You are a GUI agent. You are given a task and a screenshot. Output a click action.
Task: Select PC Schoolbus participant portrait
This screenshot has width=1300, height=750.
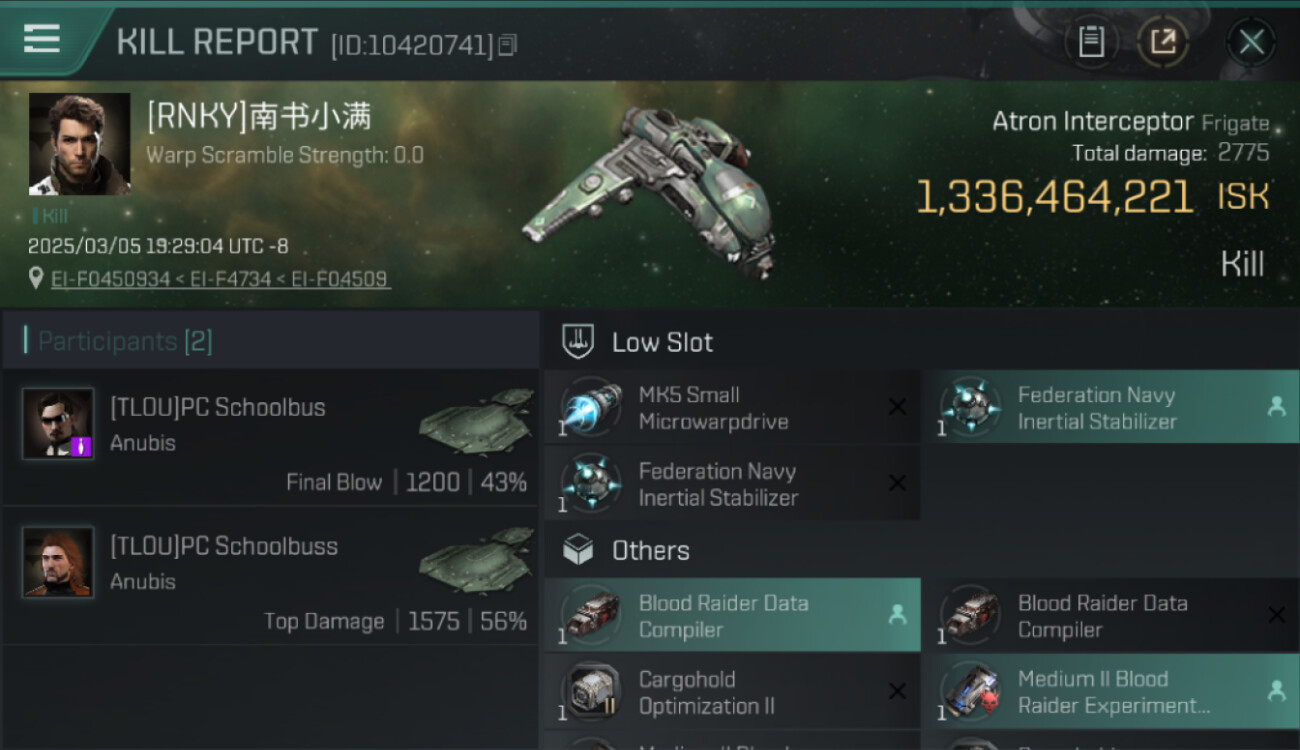(x=58, y=423)
